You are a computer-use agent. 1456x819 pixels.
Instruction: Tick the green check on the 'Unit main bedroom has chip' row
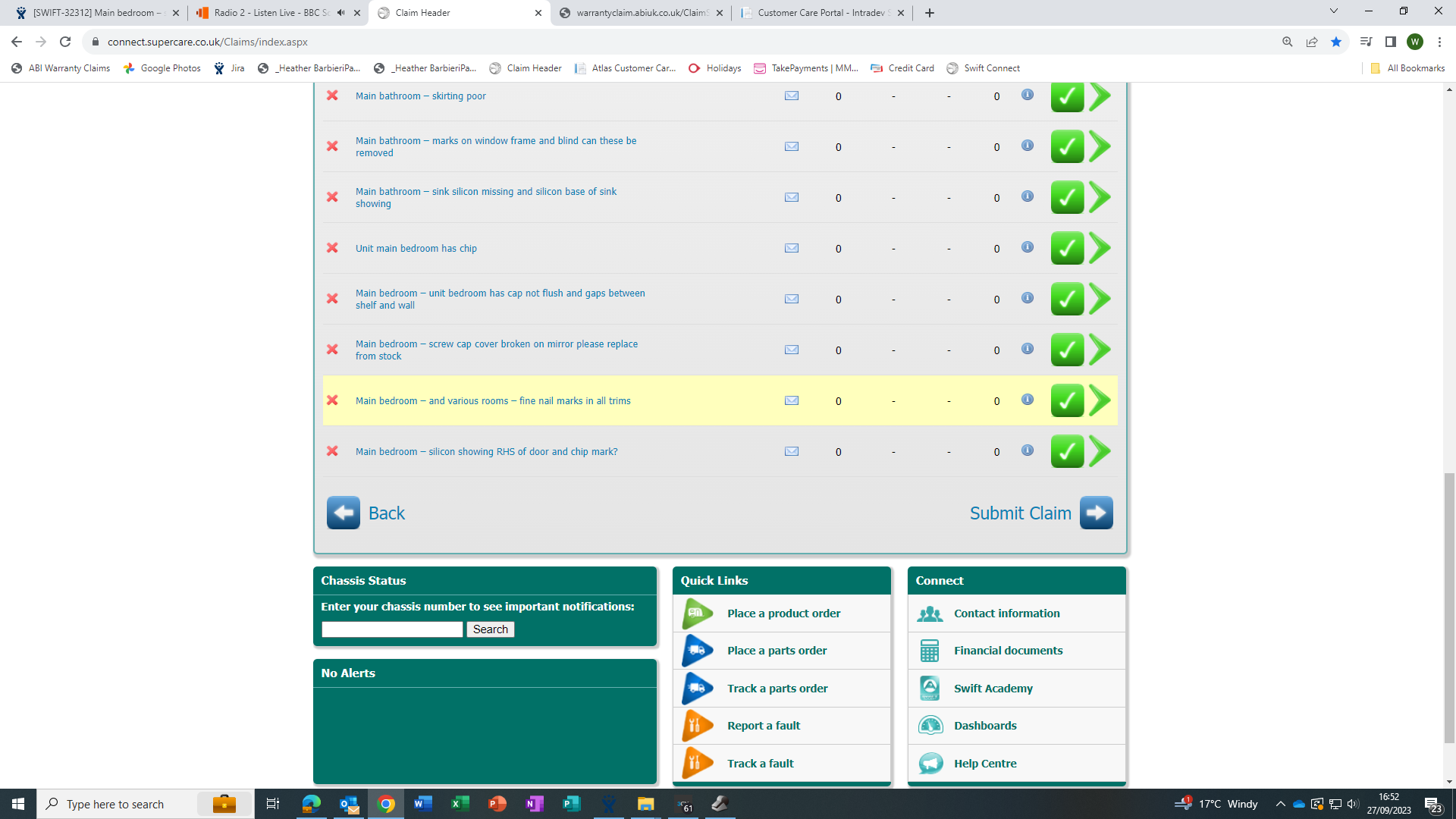click(1066, 249)
